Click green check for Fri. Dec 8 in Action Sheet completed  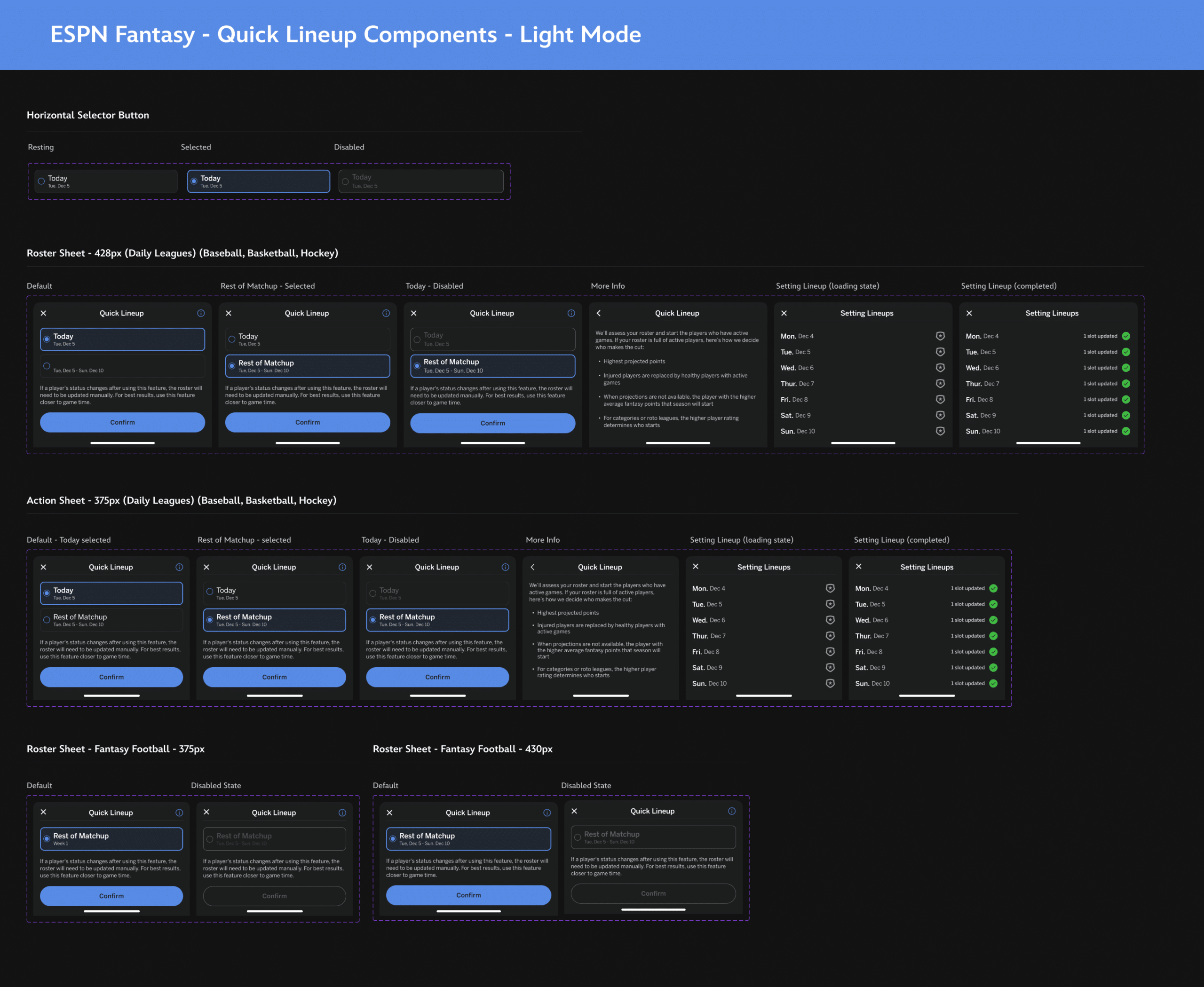tap(993, 652)
